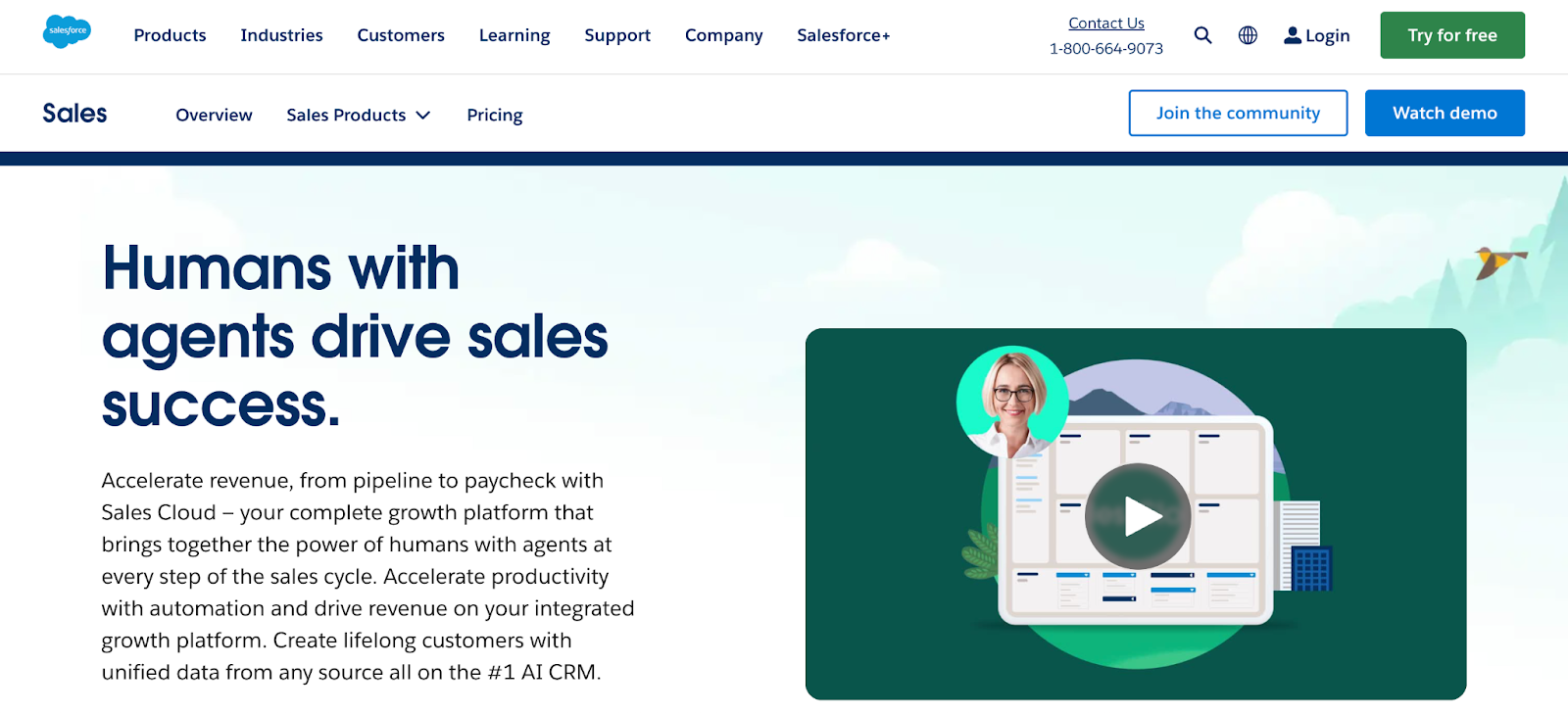
Task: Expand the Sales Products chevron
Action: click(x=423, y=116)
